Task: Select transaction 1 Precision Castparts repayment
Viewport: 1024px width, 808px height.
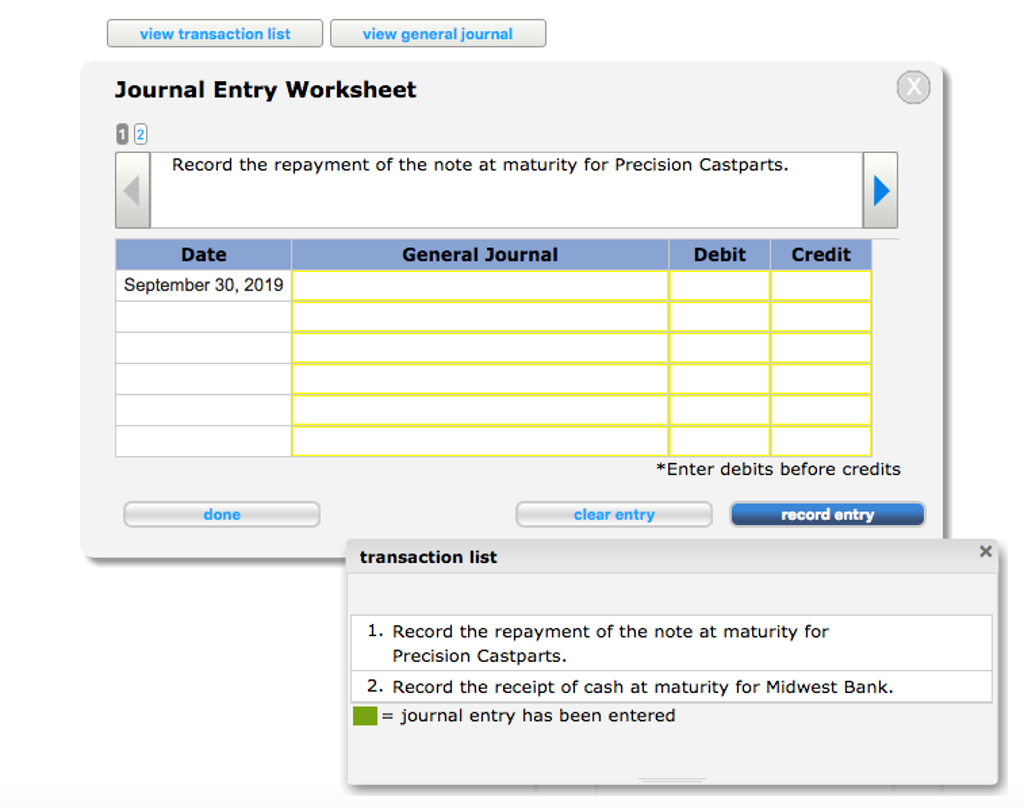Action: [x=671, y=643]
